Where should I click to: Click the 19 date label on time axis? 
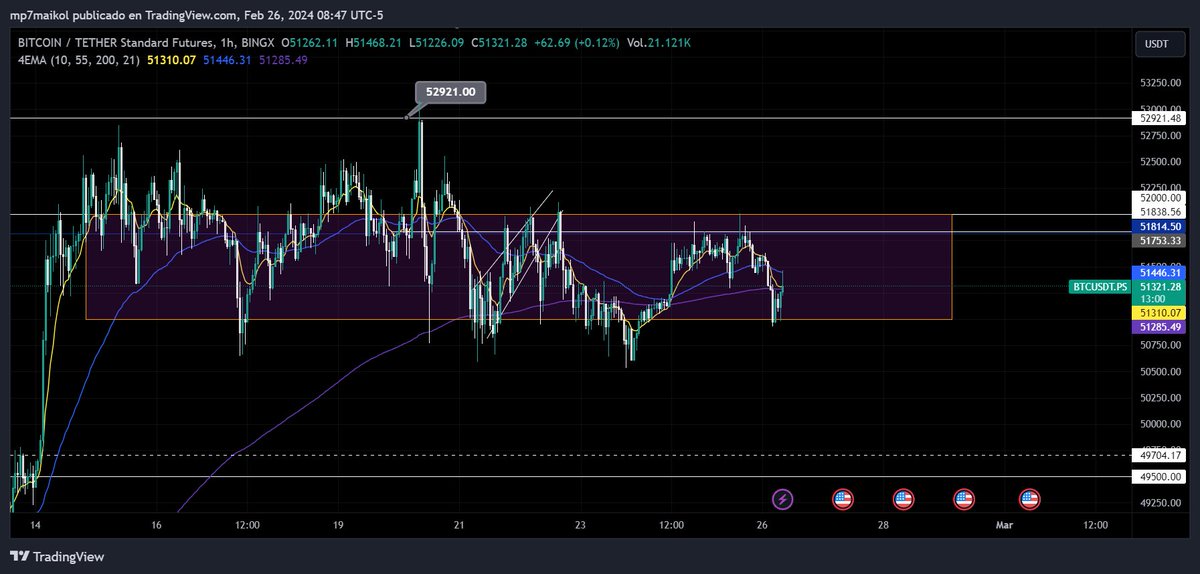339,525
